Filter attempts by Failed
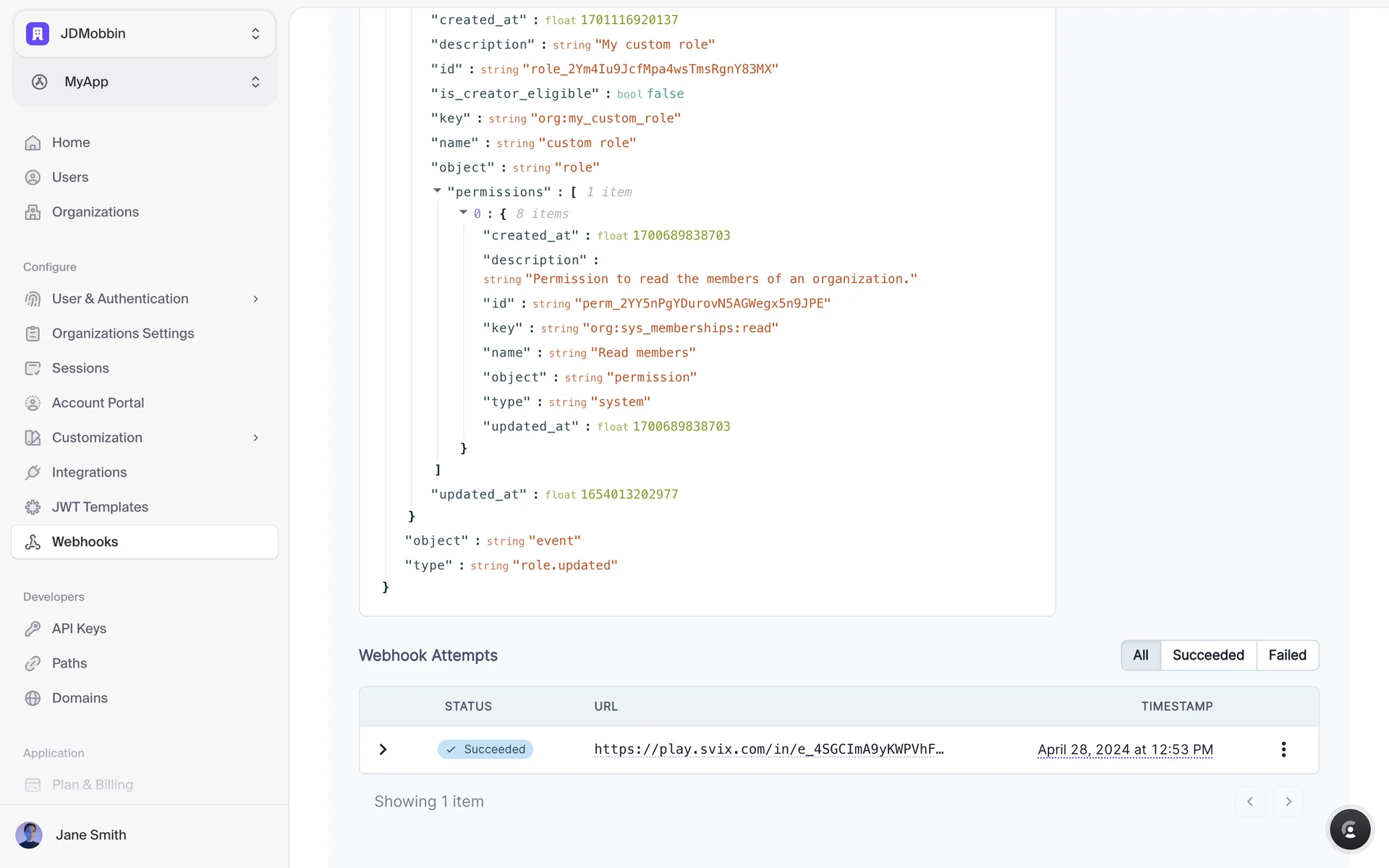Image resolution: width=1389 pixels, height=868 pixels. click(1287, 655)
